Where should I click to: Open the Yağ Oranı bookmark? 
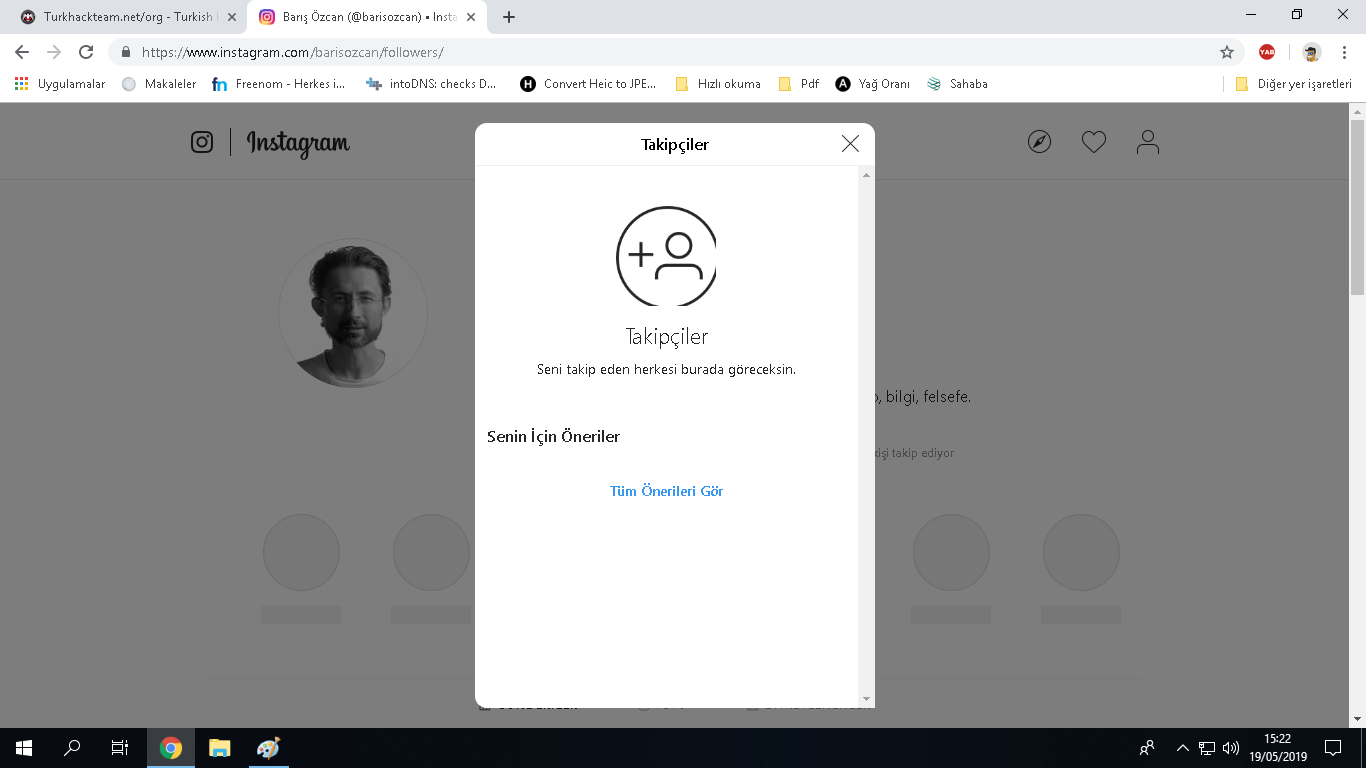873,84
